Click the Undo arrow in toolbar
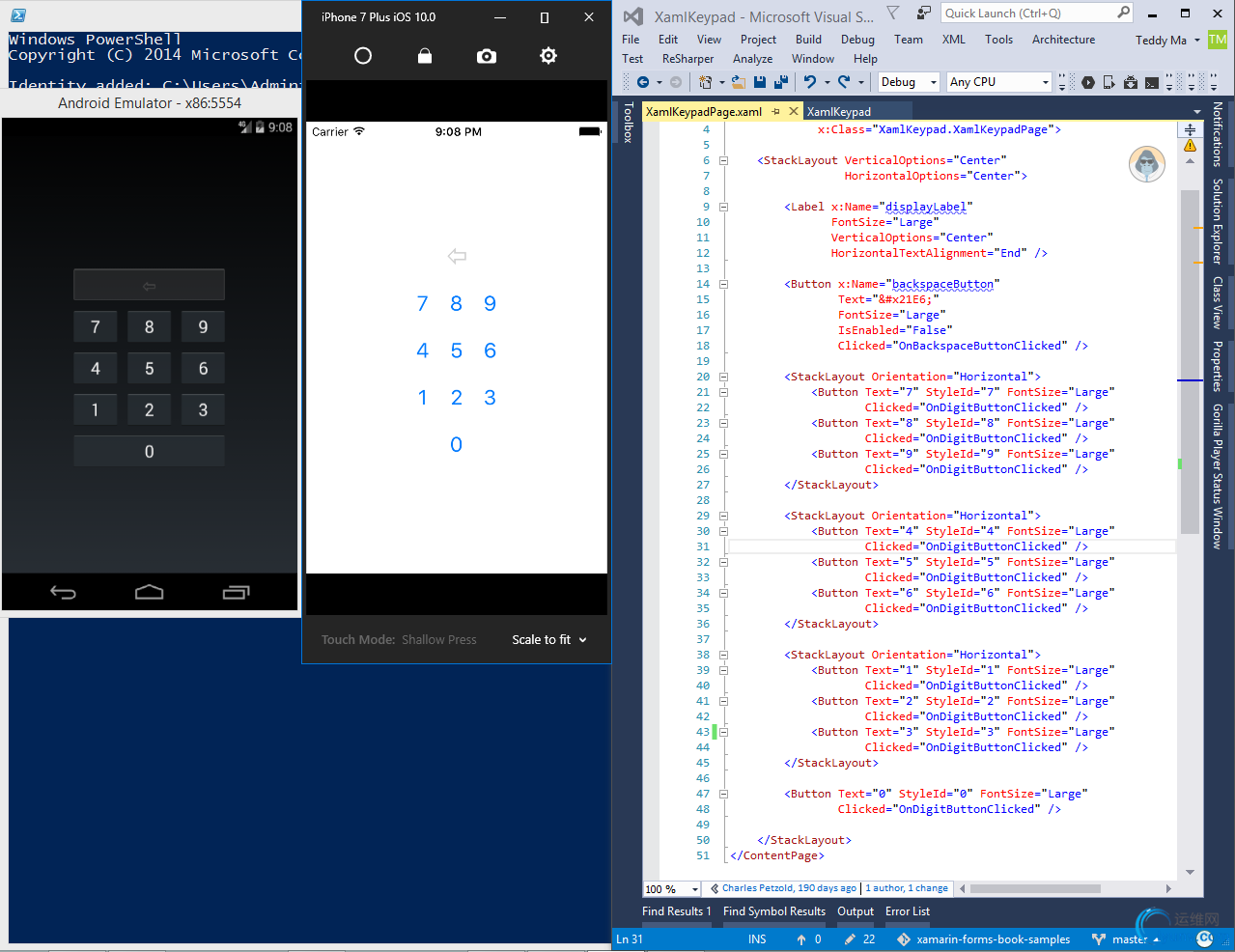1235x952 pixels. coord(809,82)
